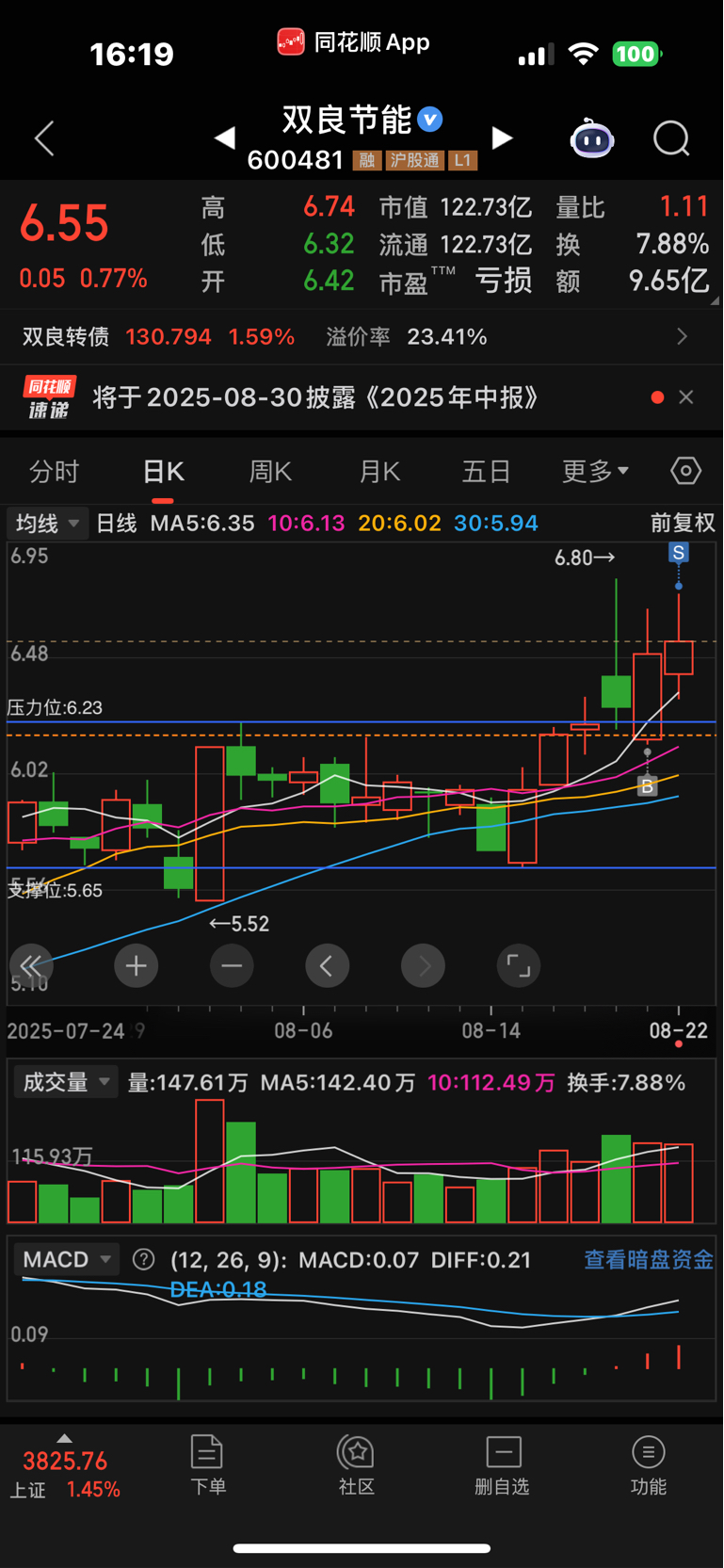Select 日K tab

[x=163, y=471]
